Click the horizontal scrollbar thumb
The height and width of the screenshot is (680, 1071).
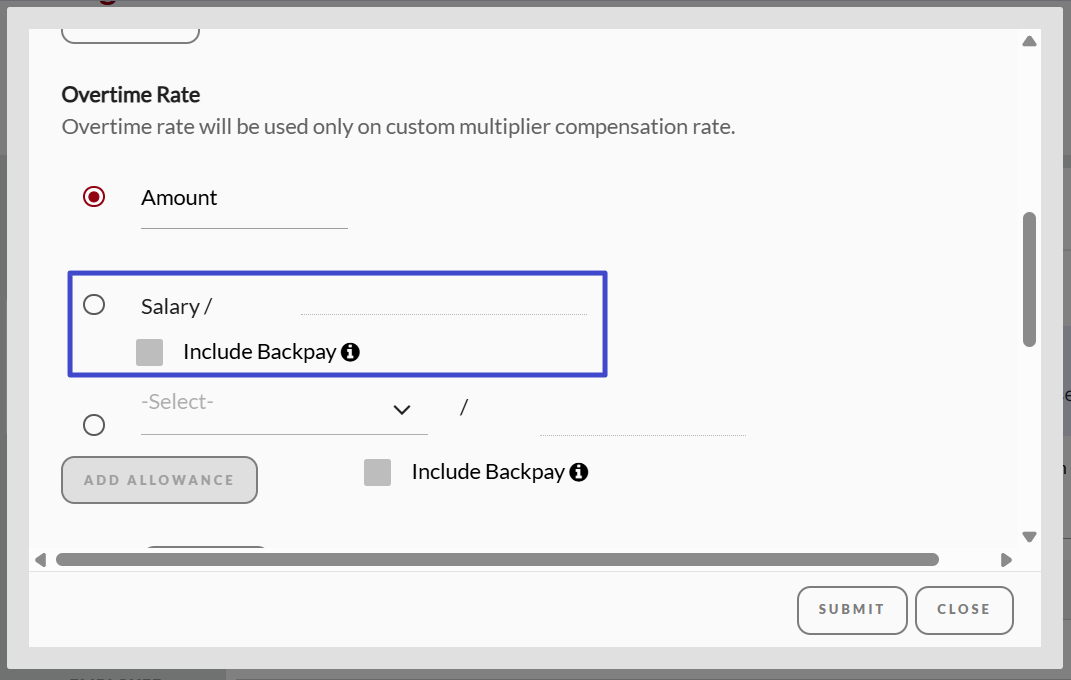click(497, 560)
